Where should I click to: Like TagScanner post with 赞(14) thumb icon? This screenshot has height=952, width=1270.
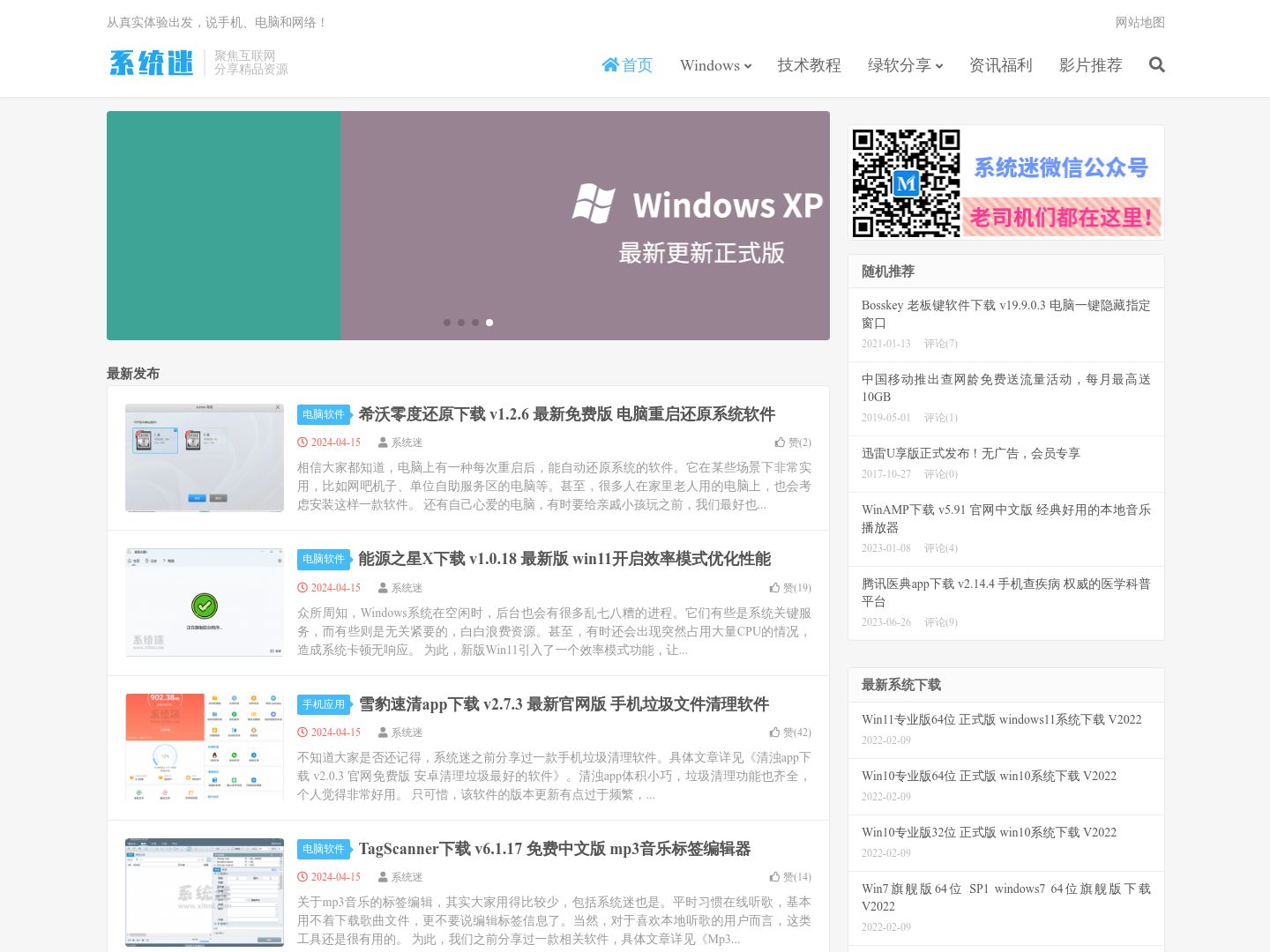[790, 877]
